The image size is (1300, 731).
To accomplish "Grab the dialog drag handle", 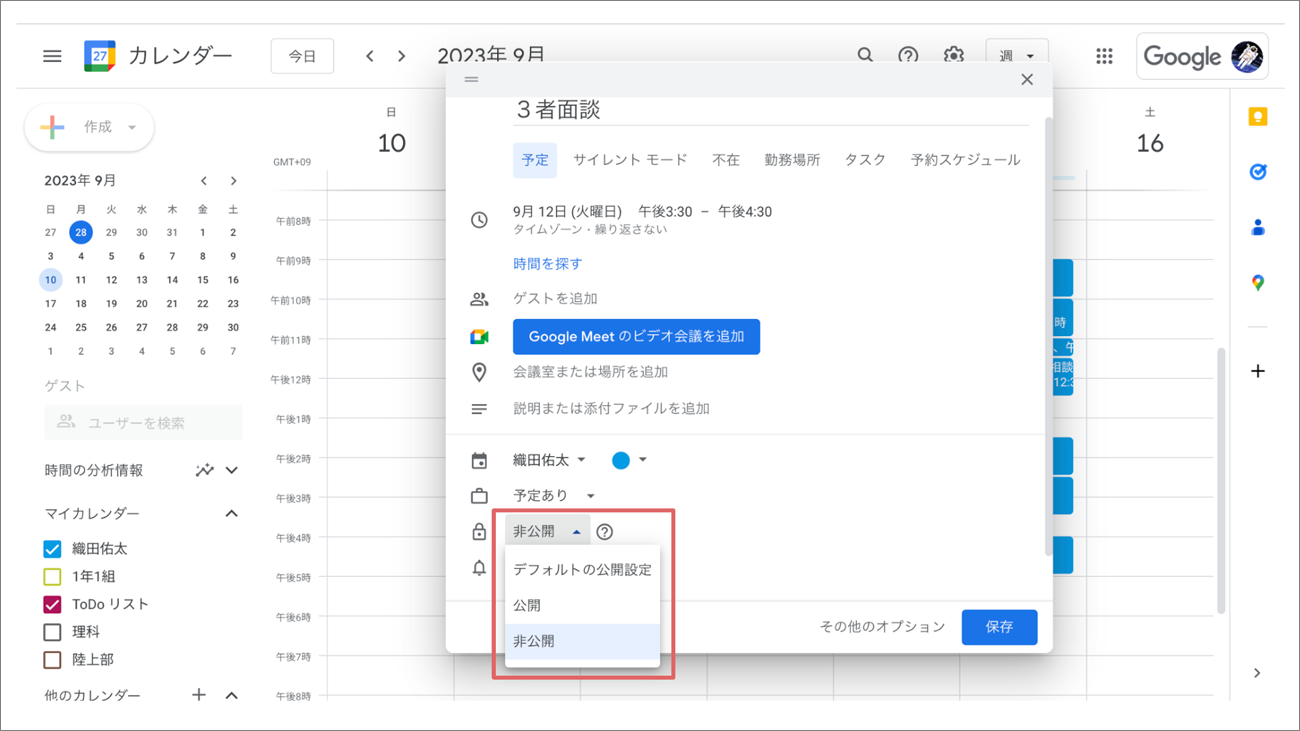I will pyautogui.click(x=471, y=80).
